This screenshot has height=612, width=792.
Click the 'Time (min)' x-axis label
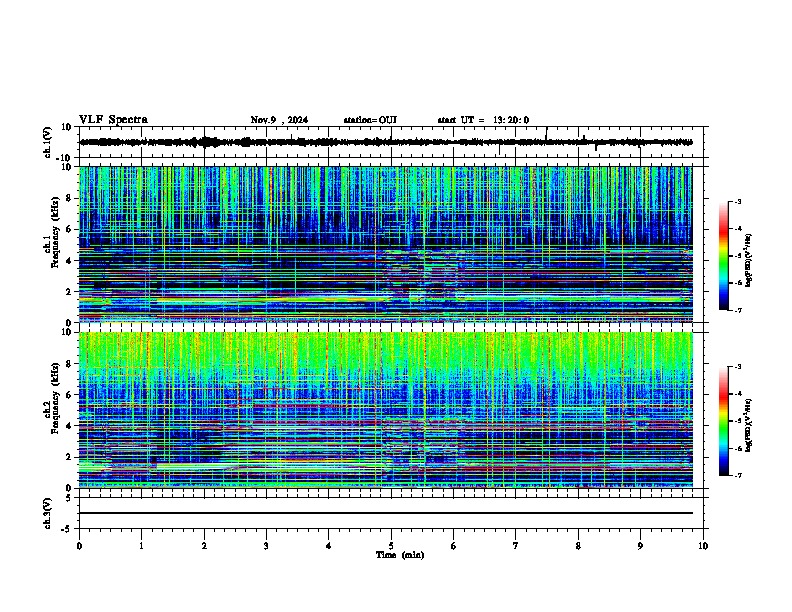coord(400,555)
